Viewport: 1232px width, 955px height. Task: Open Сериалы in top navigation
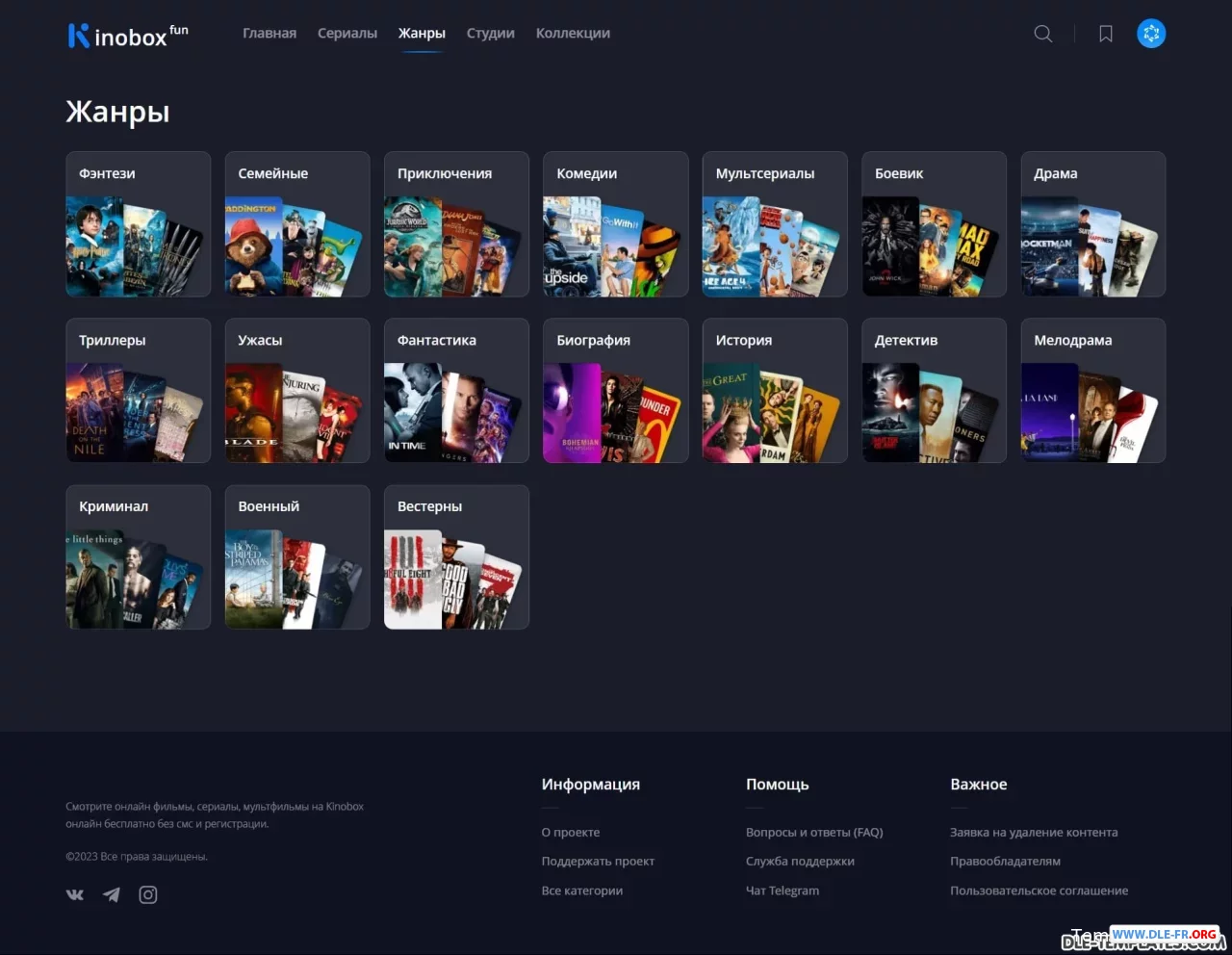click(347, 33)
